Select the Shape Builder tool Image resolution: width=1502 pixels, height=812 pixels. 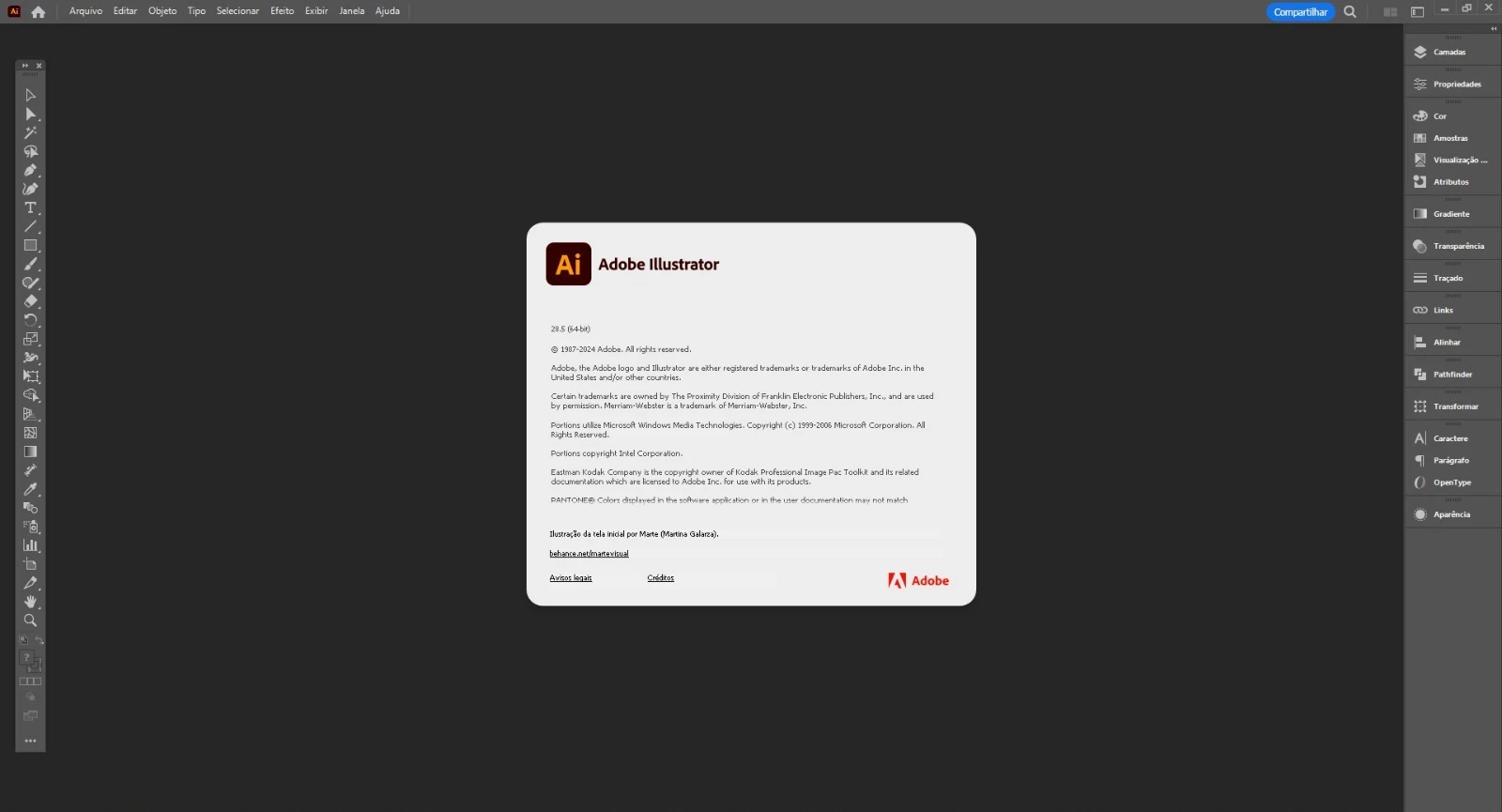pos(30,395)
